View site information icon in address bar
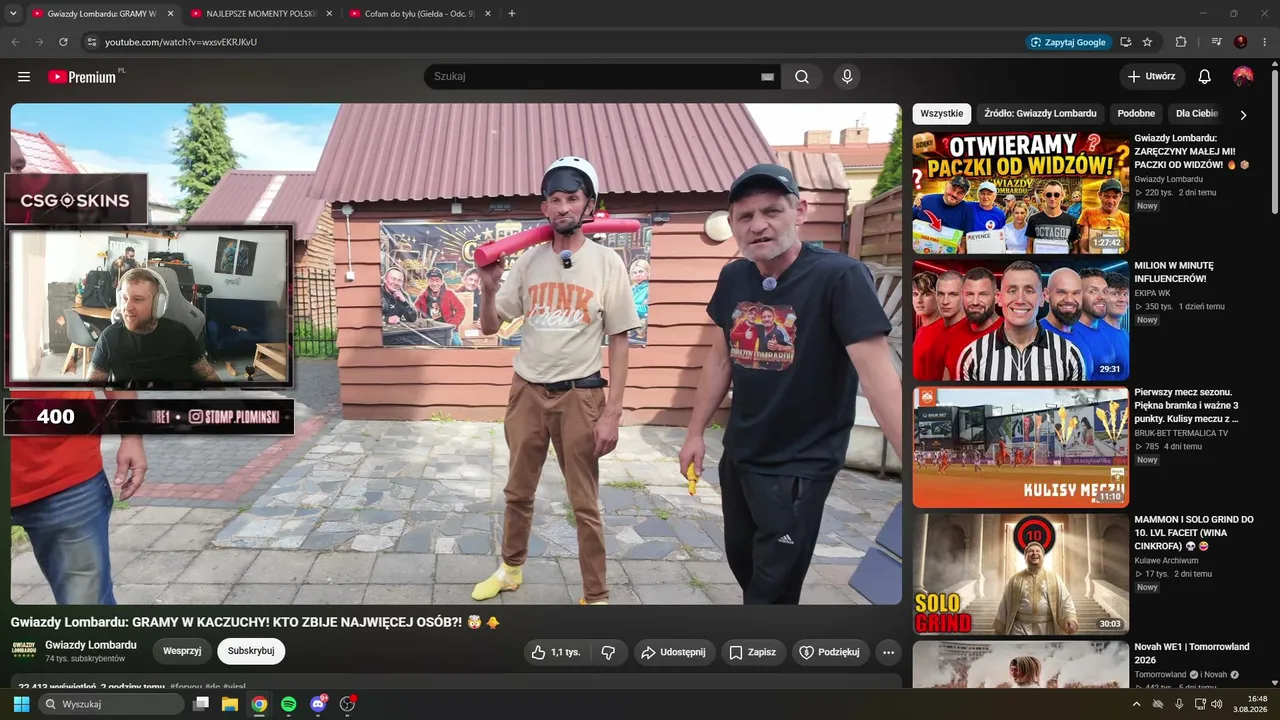The image size is (1280, 720). 92,42
